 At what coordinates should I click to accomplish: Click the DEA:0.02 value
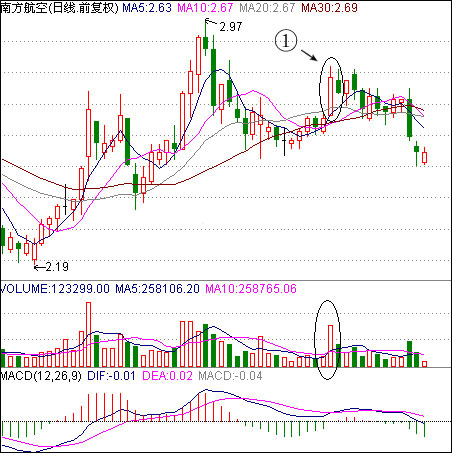tap(168, 376)
